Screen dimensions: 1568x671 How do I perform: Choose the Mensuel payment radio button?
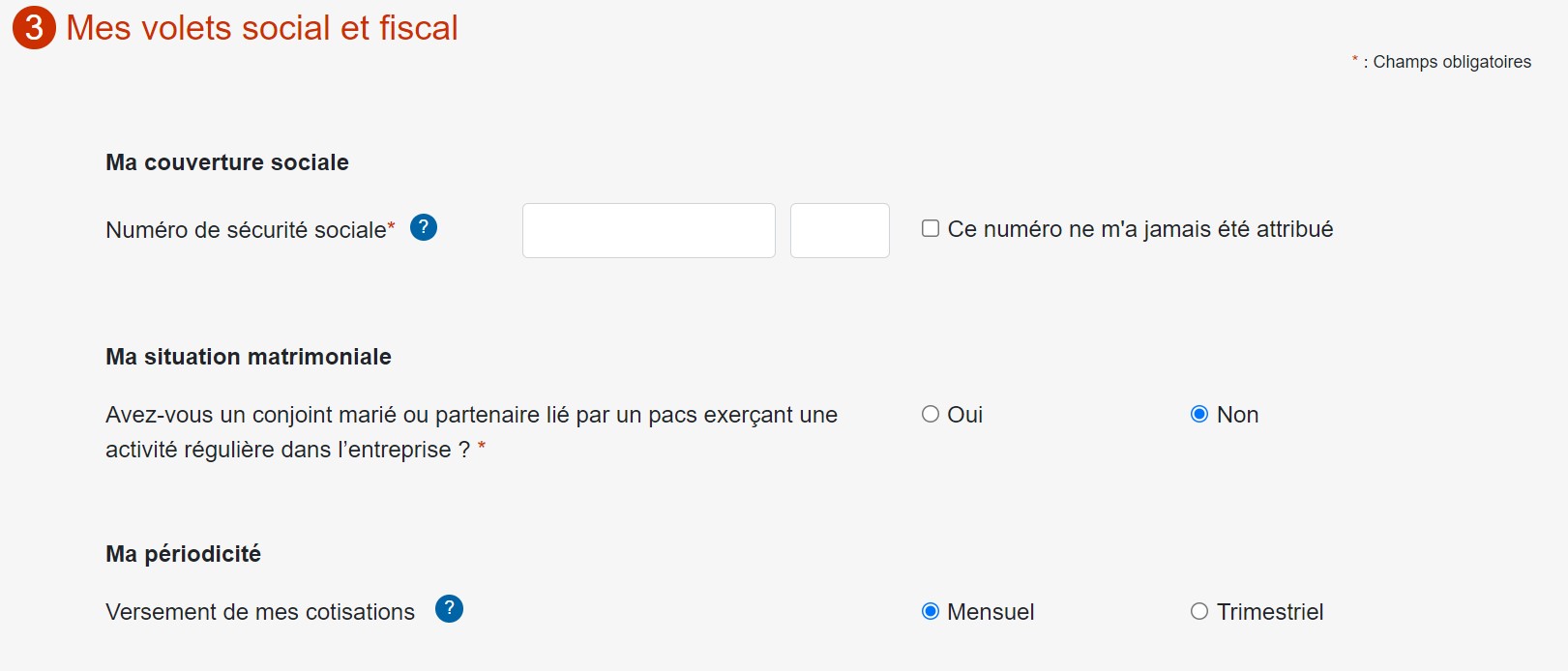(931, 611)
